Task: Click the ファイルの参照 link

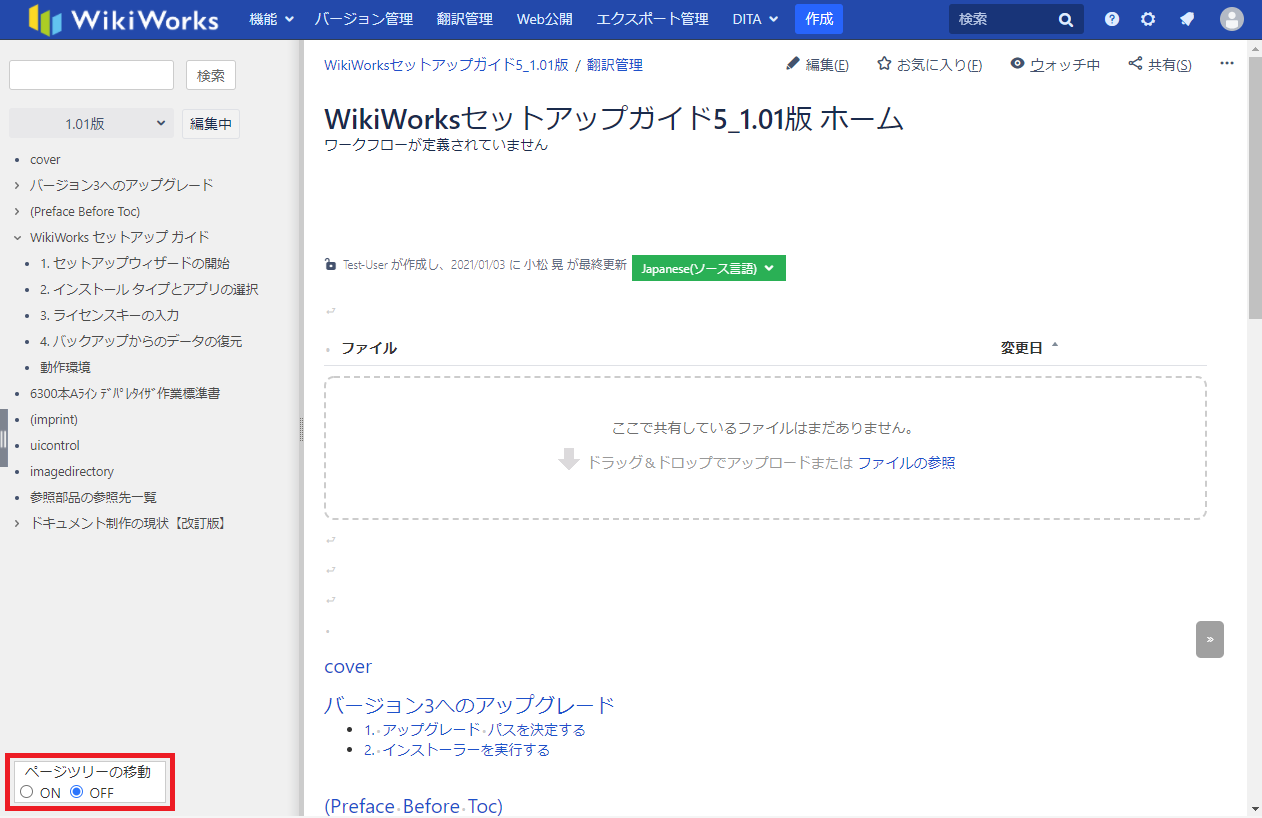Action: pos(906,463)
